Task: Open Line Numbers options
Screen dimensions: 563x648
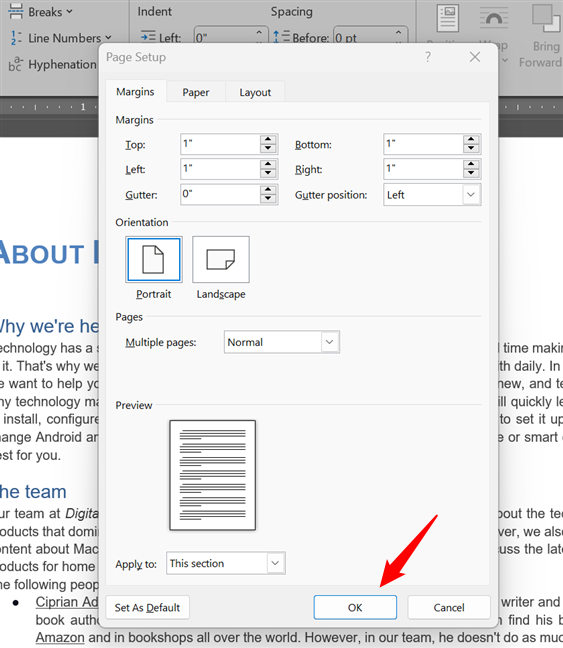Action: click(60, 38)
